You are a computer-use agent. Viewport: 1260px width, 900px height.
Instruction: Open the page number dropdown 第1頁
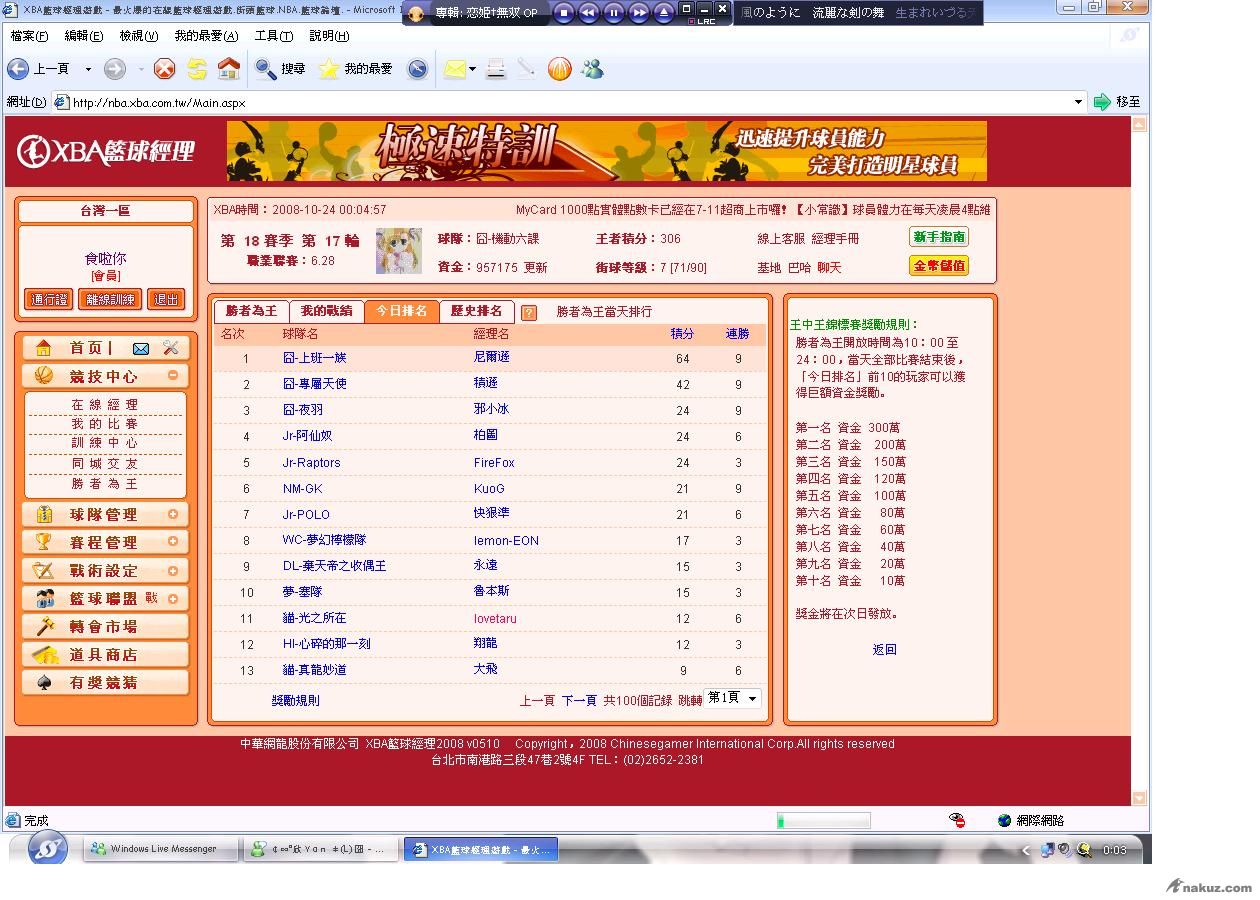[734, 698]
